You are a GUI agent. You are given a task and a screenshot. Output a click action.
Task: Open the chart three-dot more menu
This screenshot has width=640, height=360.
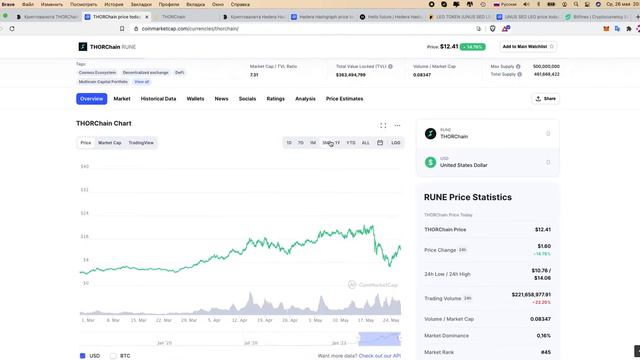(x=397, y=125)
